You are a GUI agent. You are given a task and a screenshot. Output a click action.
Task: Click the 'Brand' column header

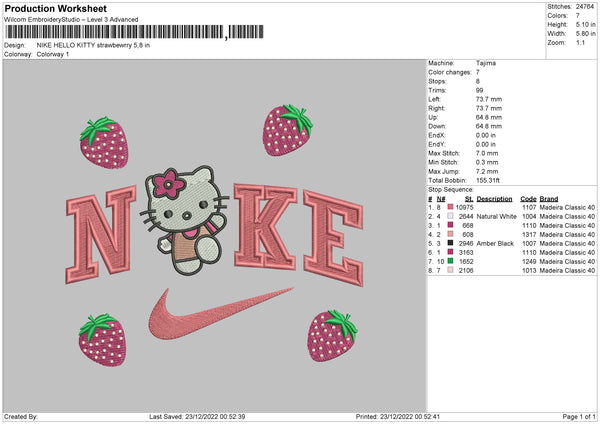(x=549, y=199)
